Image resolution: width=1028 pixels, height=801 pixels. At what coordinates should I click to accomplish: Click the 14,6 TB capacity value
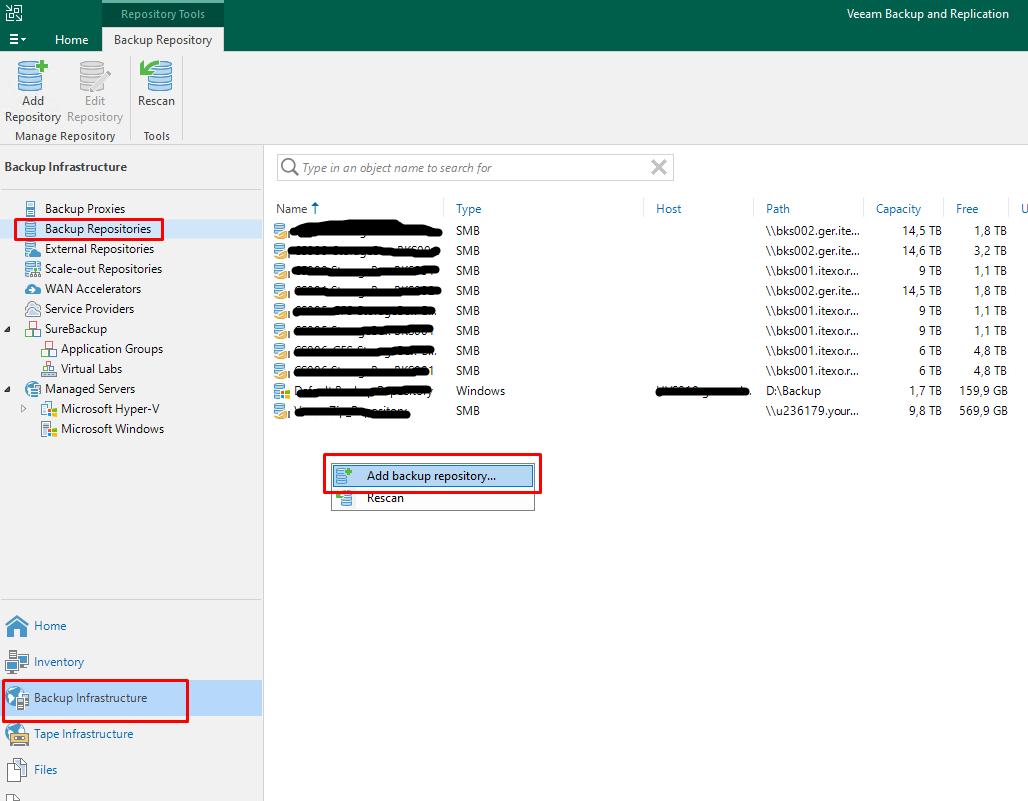tap(921, 251)
